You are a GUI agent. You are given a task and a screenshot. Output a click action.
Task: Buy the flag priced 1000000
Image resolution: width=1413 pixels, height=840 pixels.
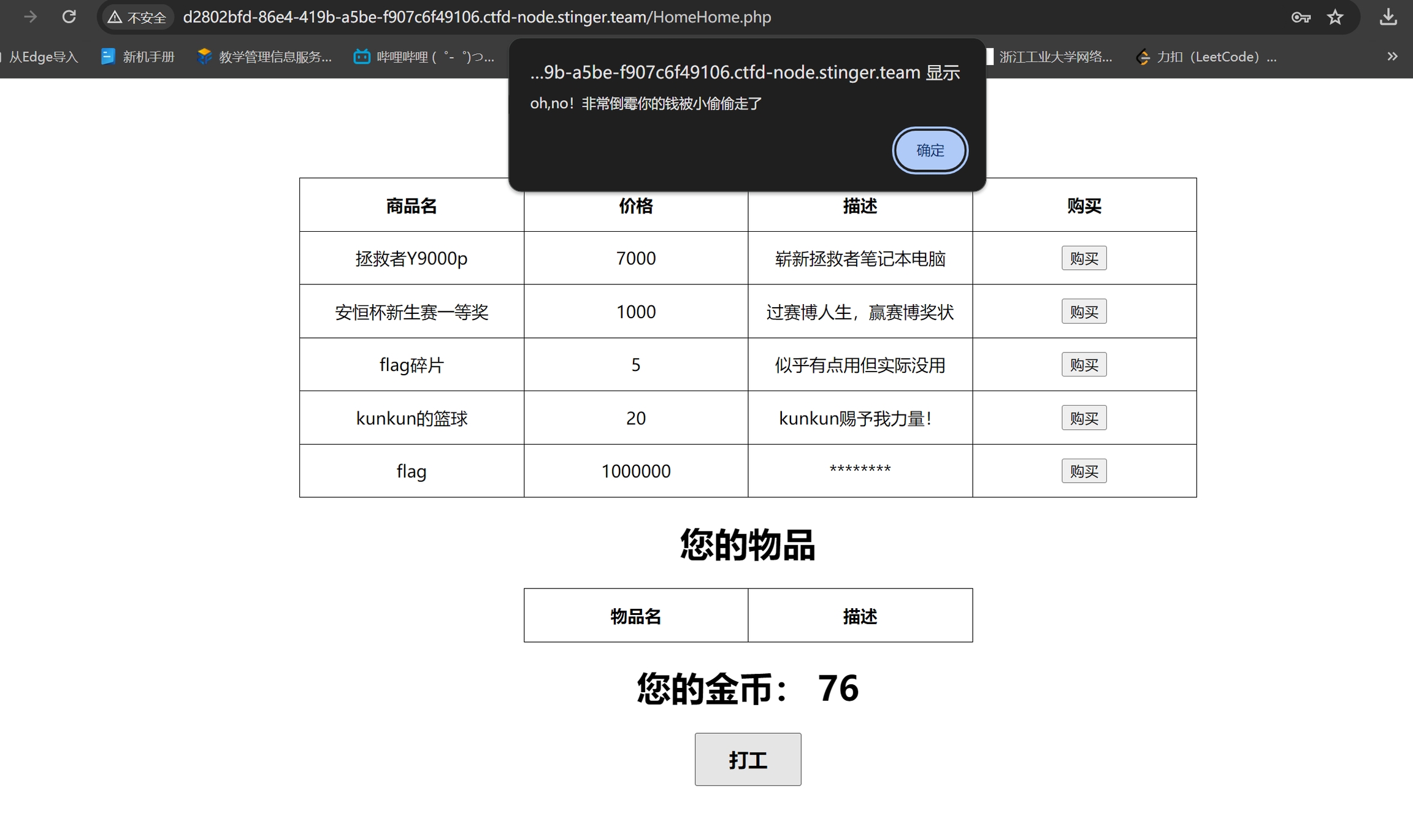(x=1084, y=471)
